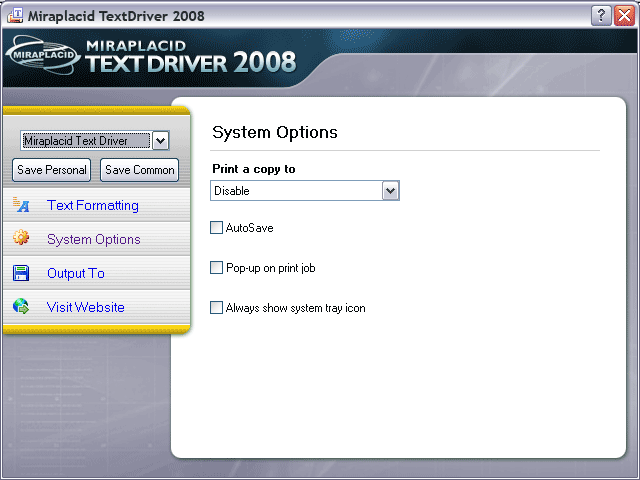Close the TextDriver 2008 window

(x=624, y=16)
